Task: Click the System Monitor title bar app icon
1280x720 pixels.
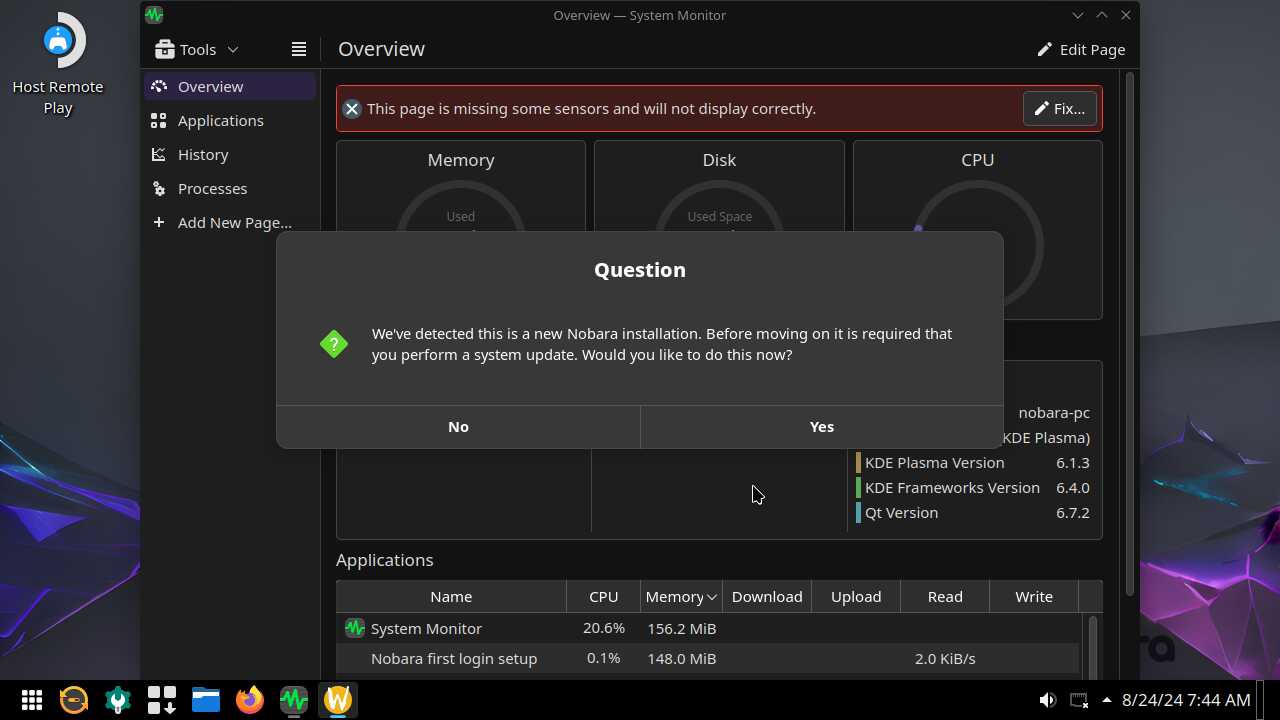Action: point(154,15)
